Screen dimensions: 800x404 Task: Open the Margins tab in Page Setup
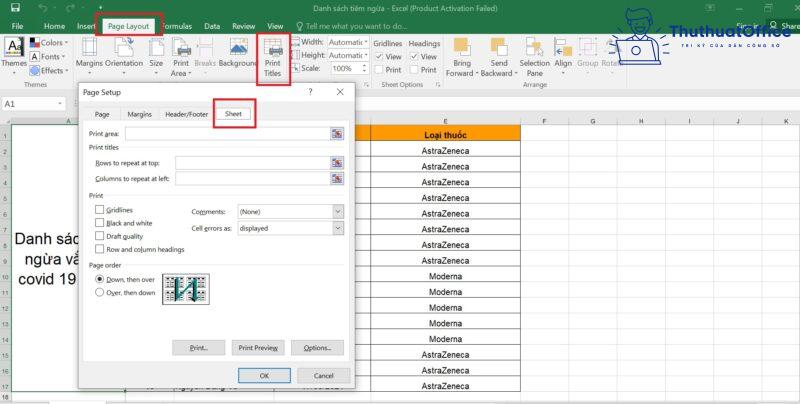pyautogui.click(x=139, y=114)
